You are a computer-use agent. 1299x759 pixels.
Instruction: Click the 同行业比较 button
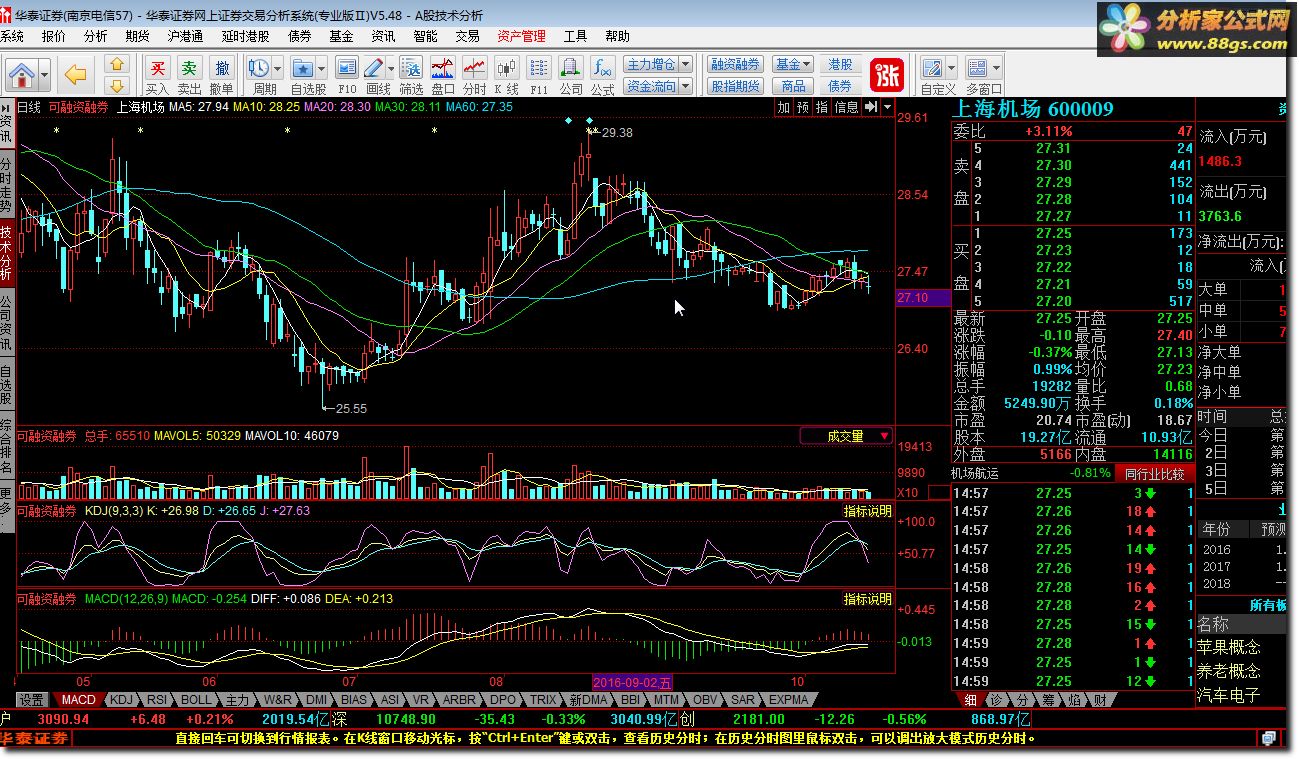pos(1154,474)
